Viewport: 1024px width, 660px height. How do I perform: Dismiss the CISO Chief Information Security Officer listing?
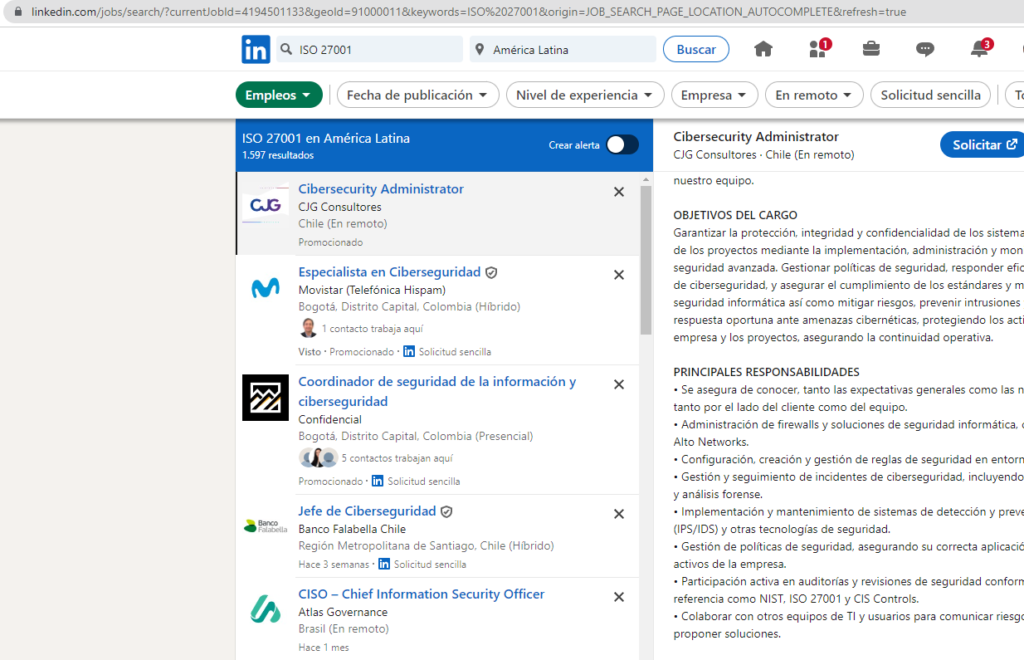tap(618, 597)
